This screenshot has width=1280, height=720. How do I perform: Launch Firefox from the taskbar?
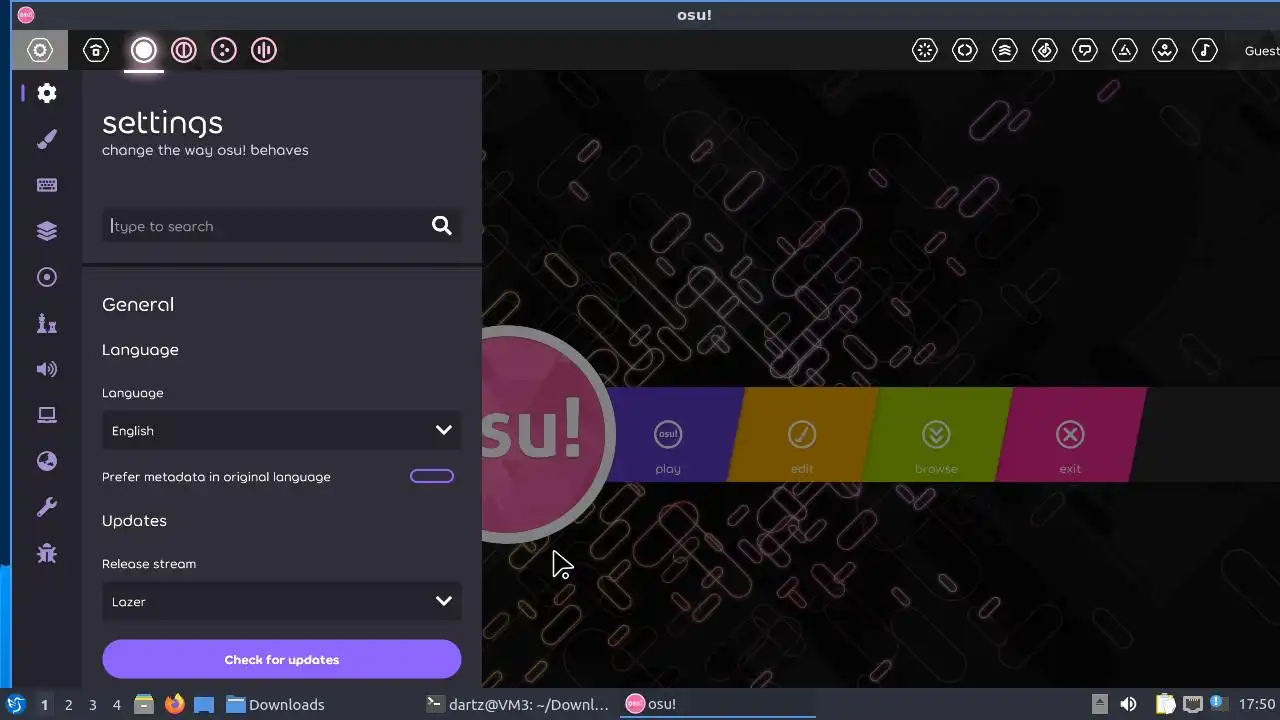pyautogui.click(x=174, y=704)
